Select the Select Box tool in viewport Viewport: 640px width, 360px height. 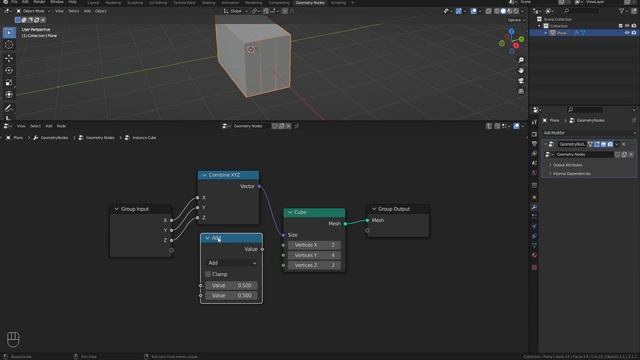coord(9,33)
